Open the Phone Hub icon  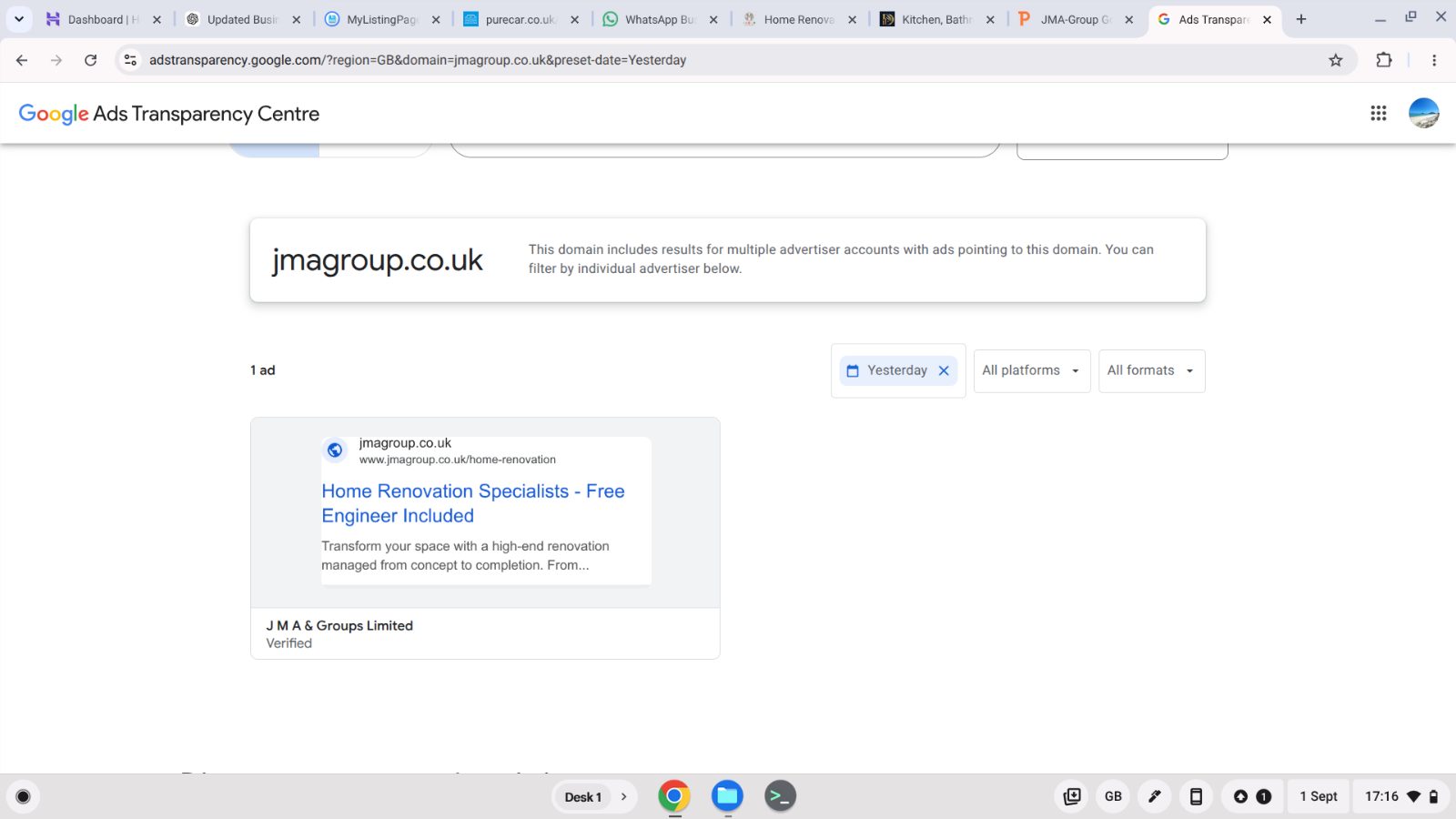(1196, 797)
